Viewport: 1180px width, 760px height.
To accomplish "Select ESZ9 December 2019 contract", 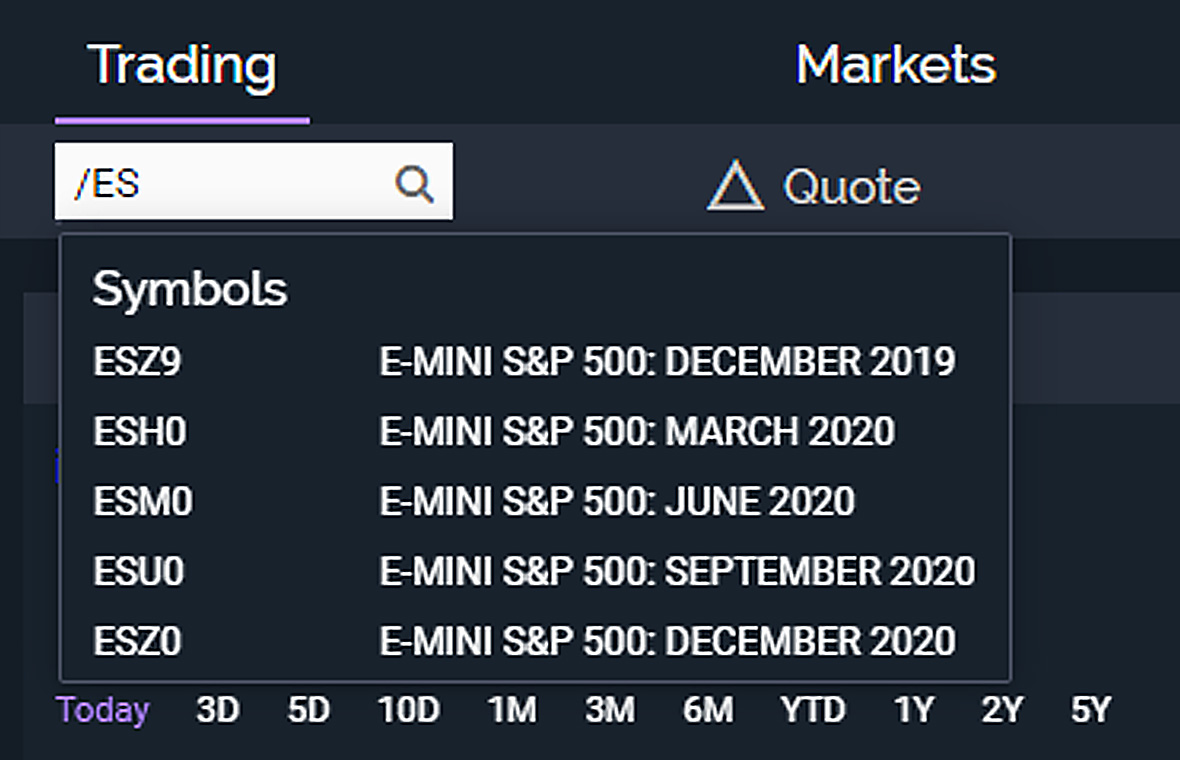I will (523, 362).
